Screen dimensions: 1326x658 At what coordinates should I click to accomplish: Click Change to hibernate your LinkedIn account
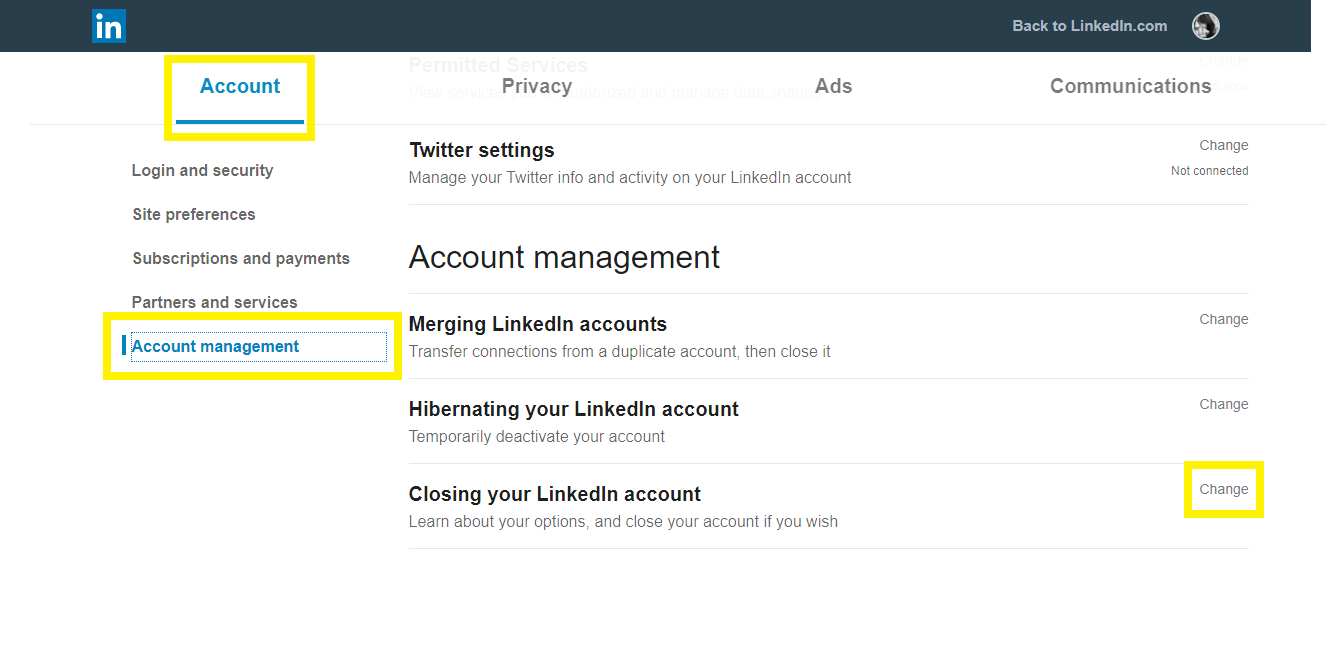tap(1223, 404)
